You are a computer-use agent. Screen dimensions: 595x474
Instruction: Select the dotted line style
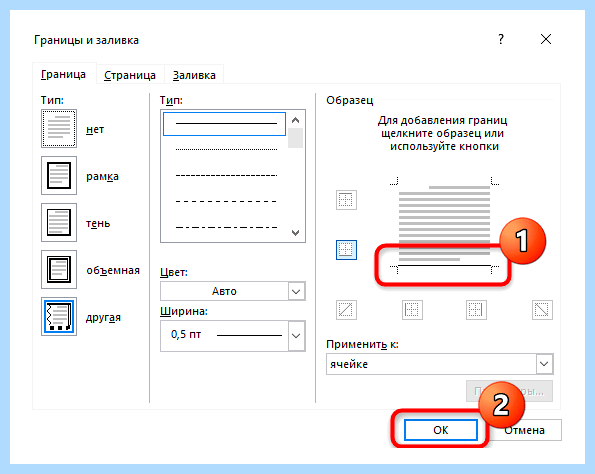click(x=224, y=150)
